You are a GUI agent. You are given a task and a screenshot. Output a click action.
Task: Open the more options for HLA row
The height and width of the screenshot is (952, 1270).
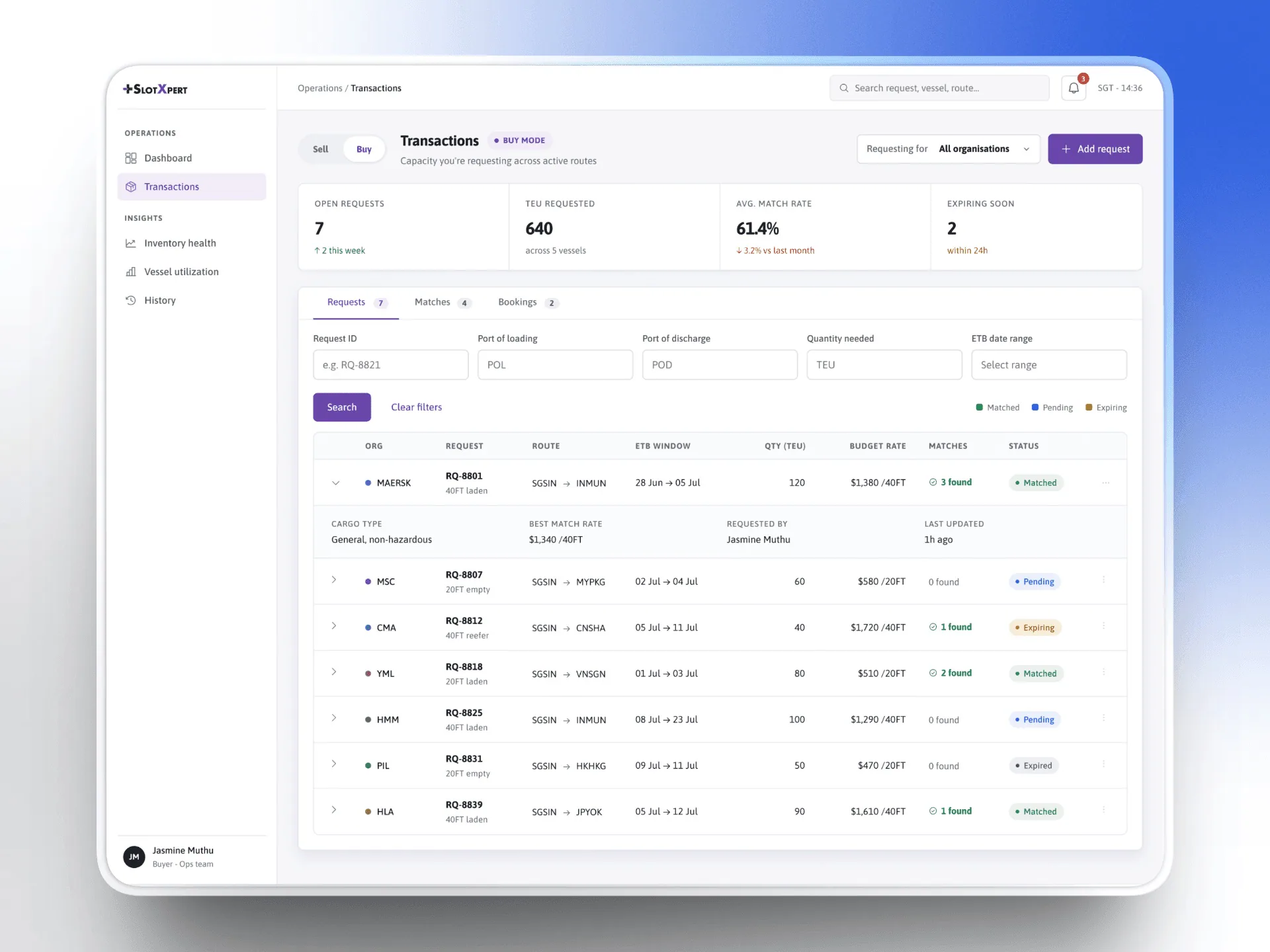click(1103, 809)
